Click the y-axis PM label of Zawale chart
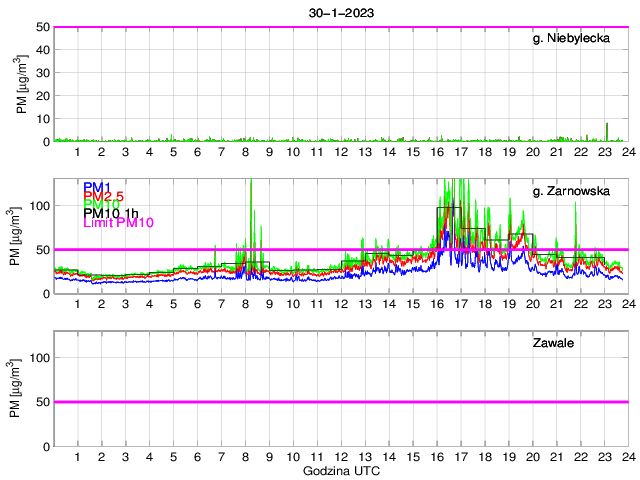640x480 pixels. (22, 388)
